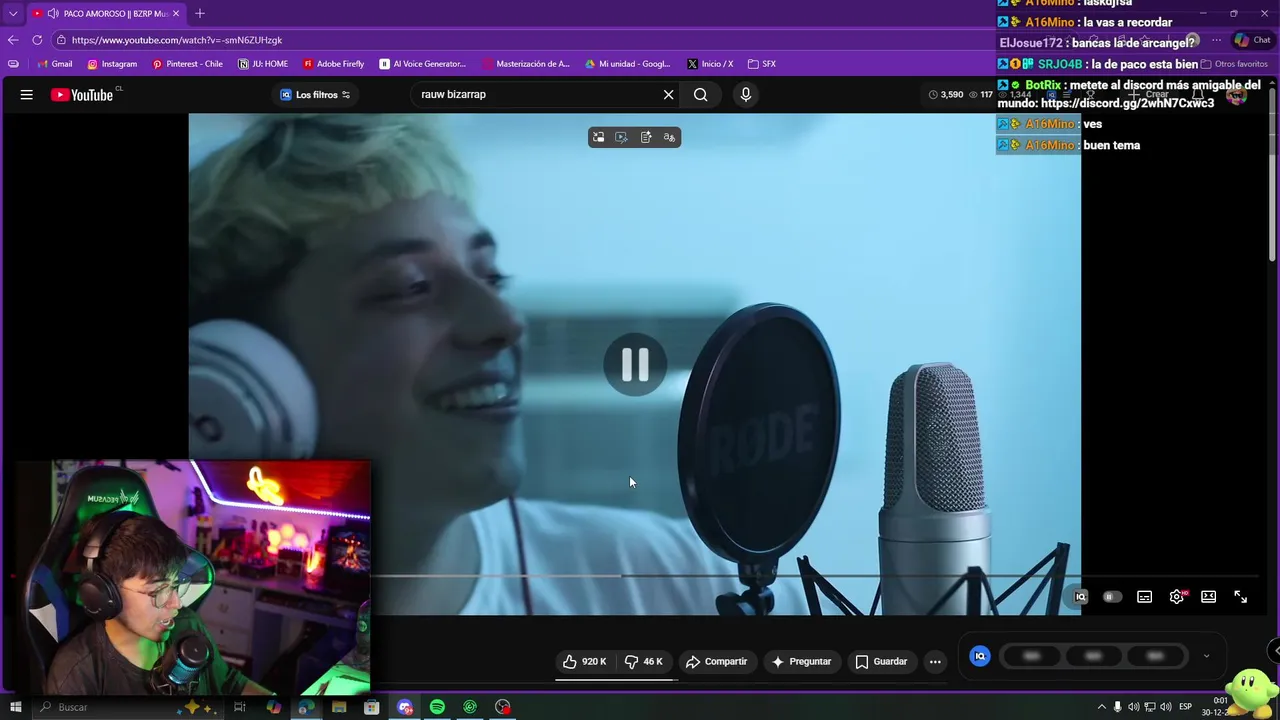Open Discord from taskbar
Image resolution: width=1280 pixels, height=720 pixels.
405,707
